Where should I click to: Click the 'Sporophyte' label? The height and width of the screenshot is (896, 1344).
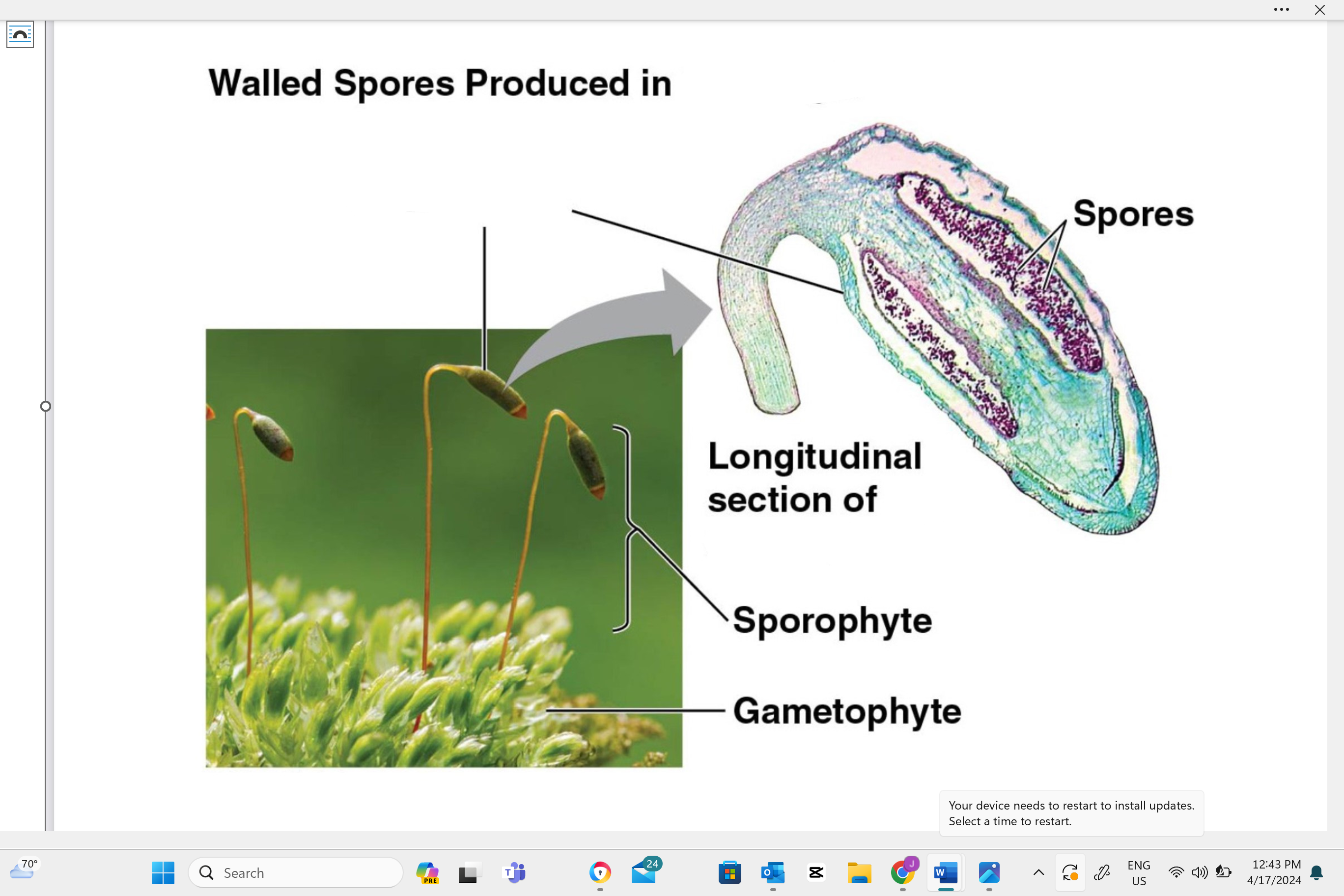tap(832, 622)
